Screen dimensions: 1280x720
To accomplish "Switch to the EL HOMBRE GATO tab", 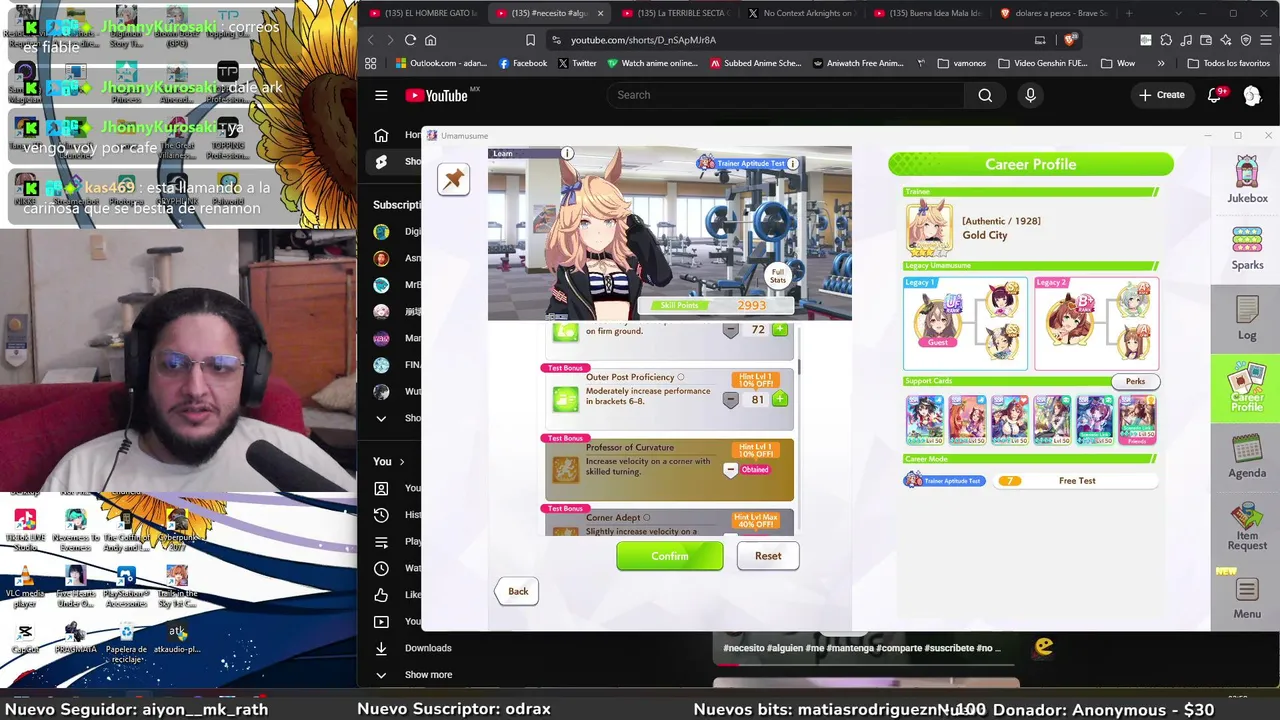I will click(421, 13).
